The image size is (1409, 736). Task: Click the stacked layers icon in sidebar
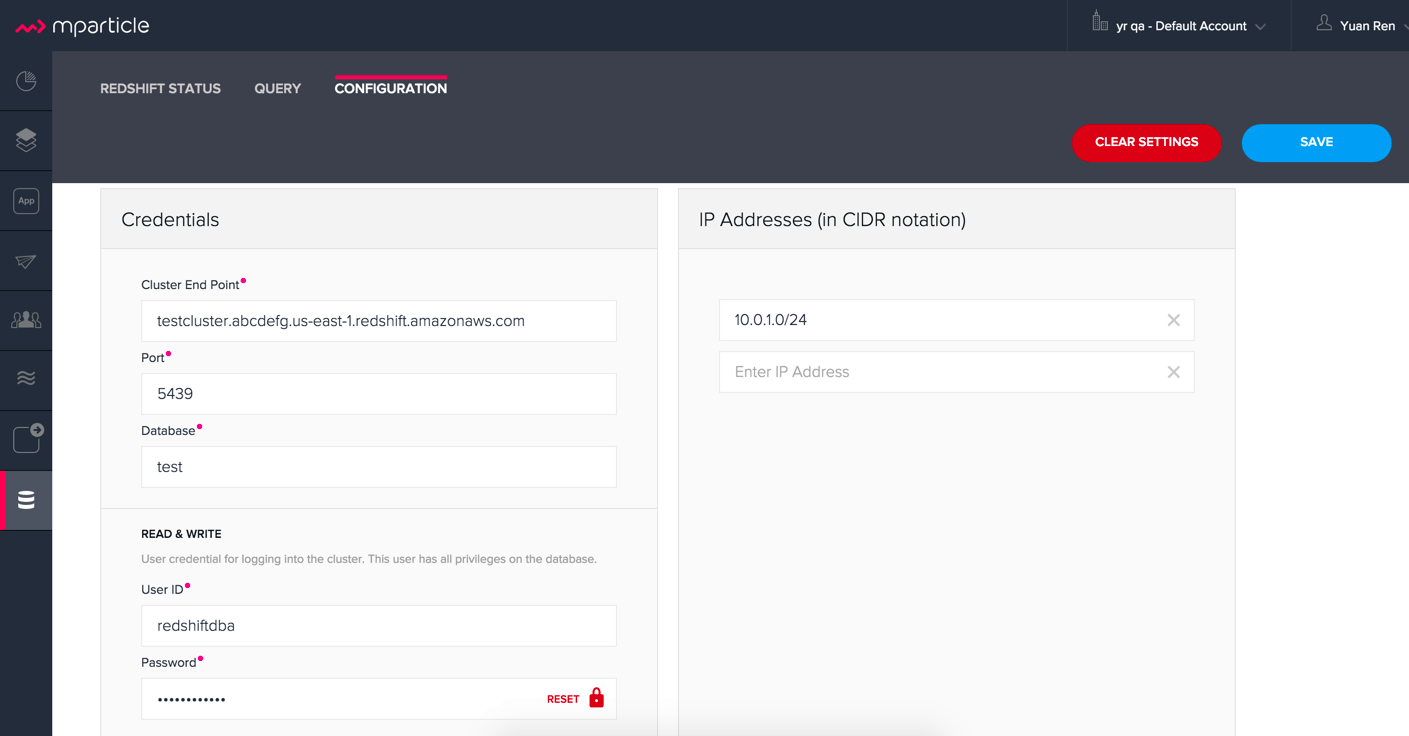tap(26, 140)
